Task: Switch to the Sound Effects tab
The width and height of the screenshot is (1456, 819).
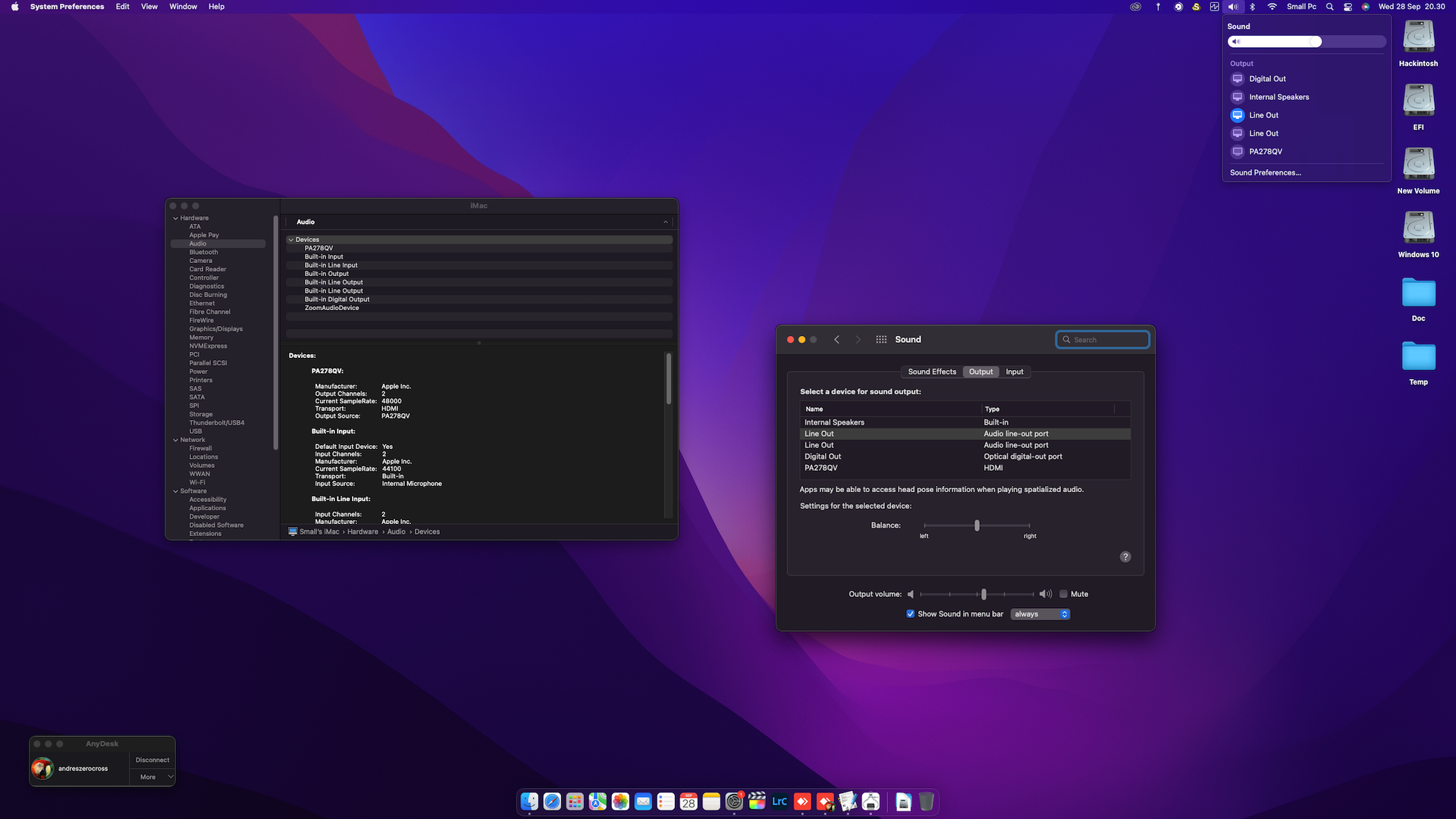Action: point(932,372)
